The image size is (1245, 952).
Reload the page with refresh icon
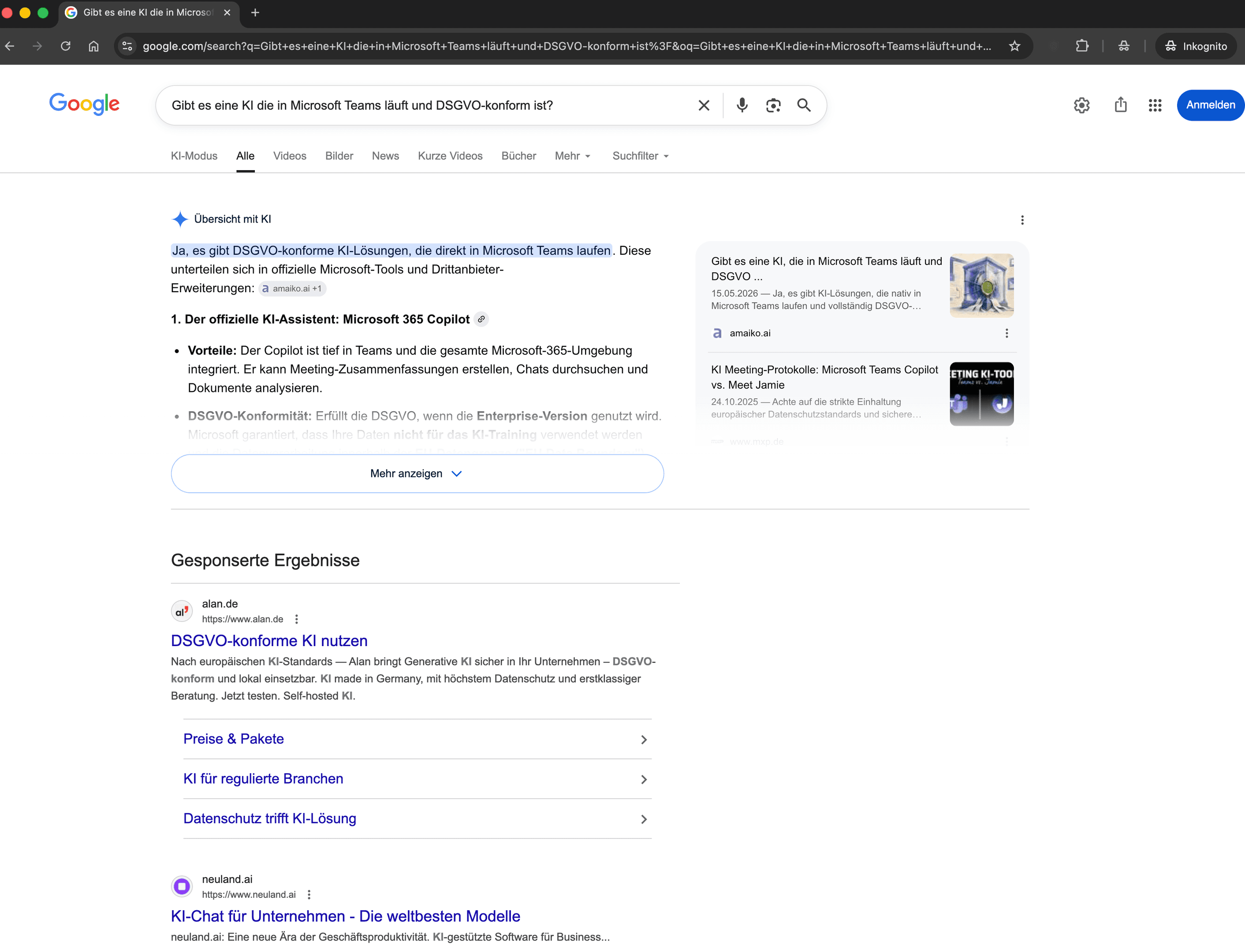pyautogui.click(x=66, y=46)
